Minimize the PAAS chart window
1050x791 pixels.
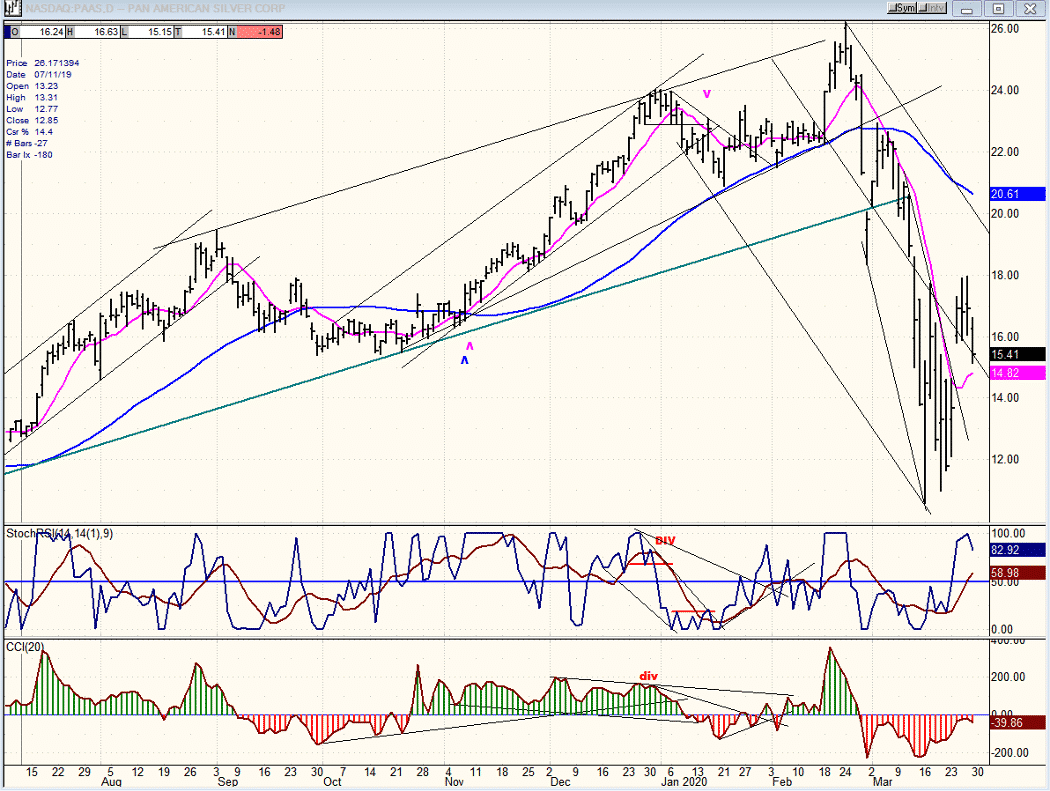click(x=966, y=9)
